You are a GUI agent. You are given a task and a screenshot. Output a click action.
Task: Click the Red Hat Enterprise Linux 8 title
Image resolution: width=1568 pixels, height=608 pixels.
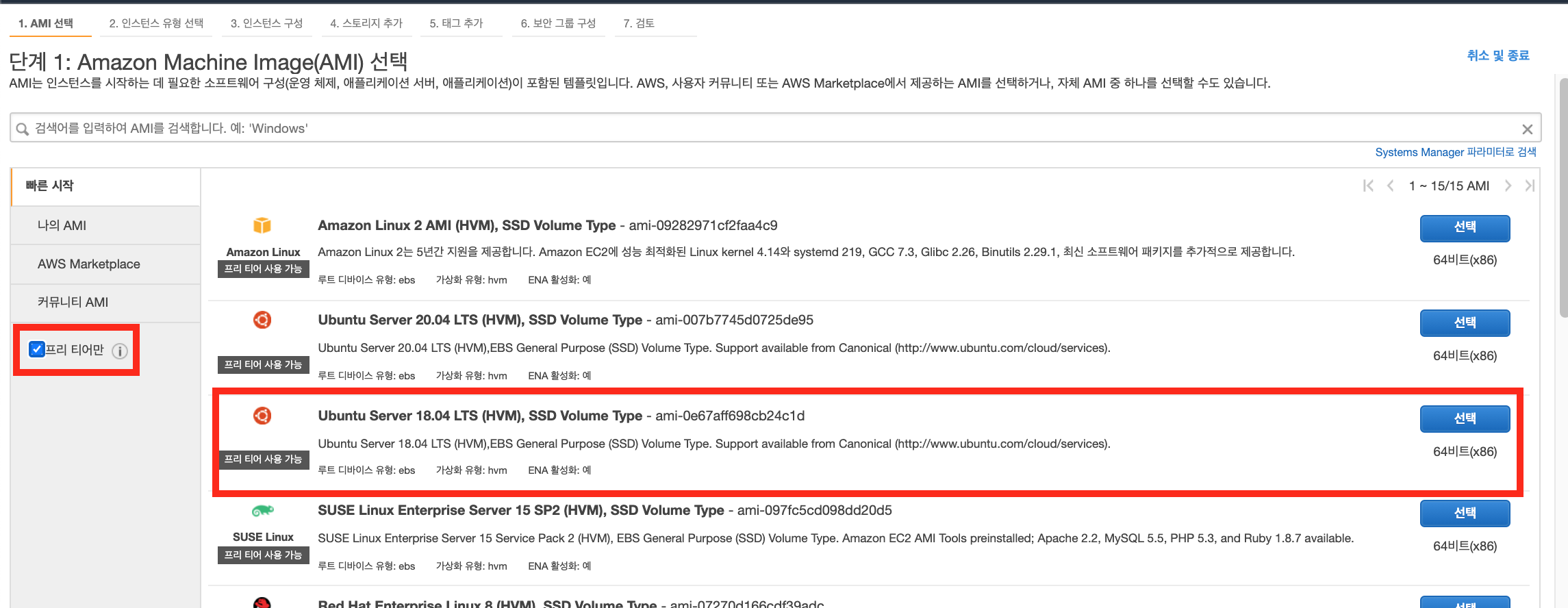(x=487, y=604)
